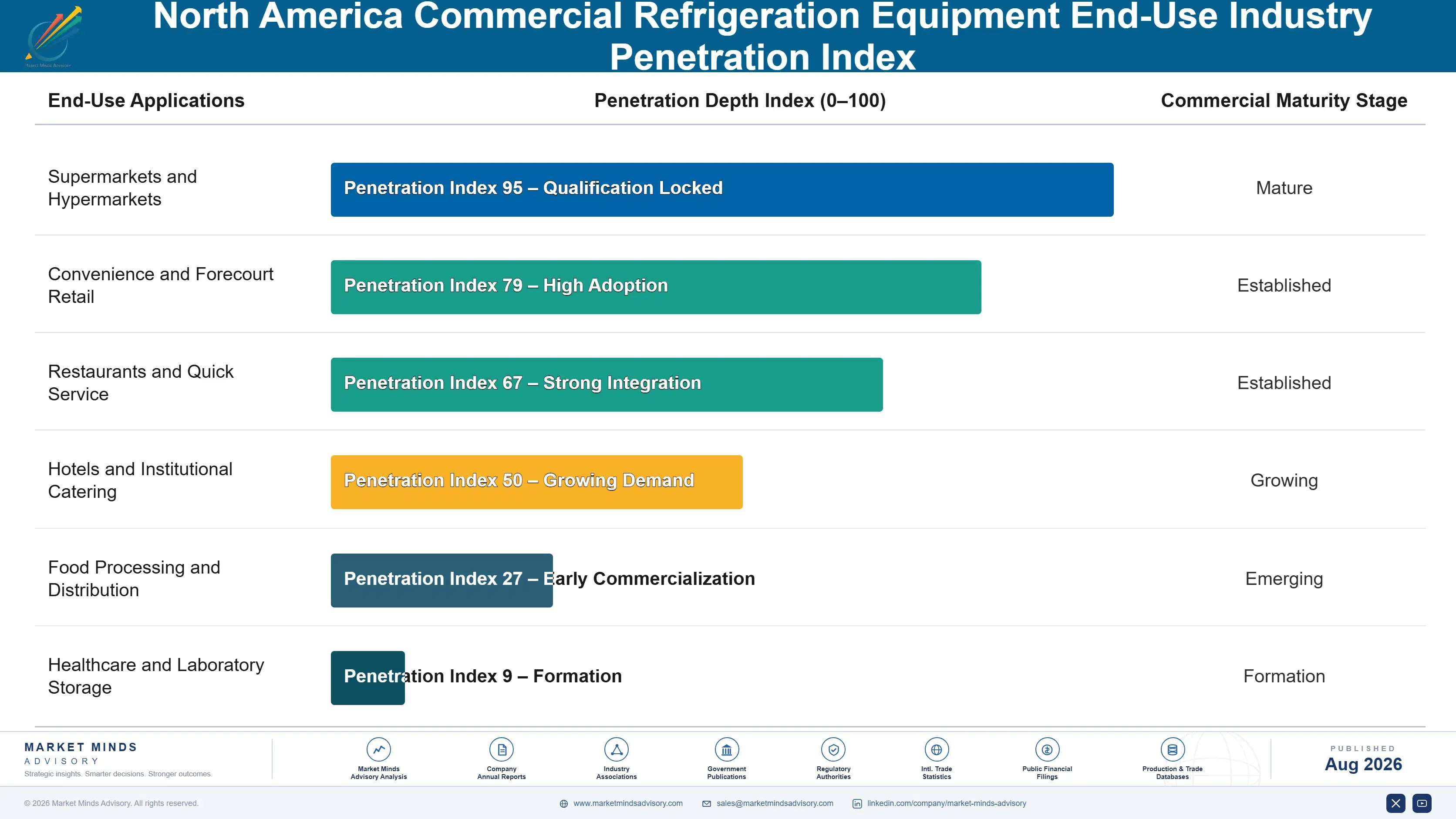
Task: Click the Commercial Maturity Stage header
Action: pyautogui.click(x=1284, y=101)
